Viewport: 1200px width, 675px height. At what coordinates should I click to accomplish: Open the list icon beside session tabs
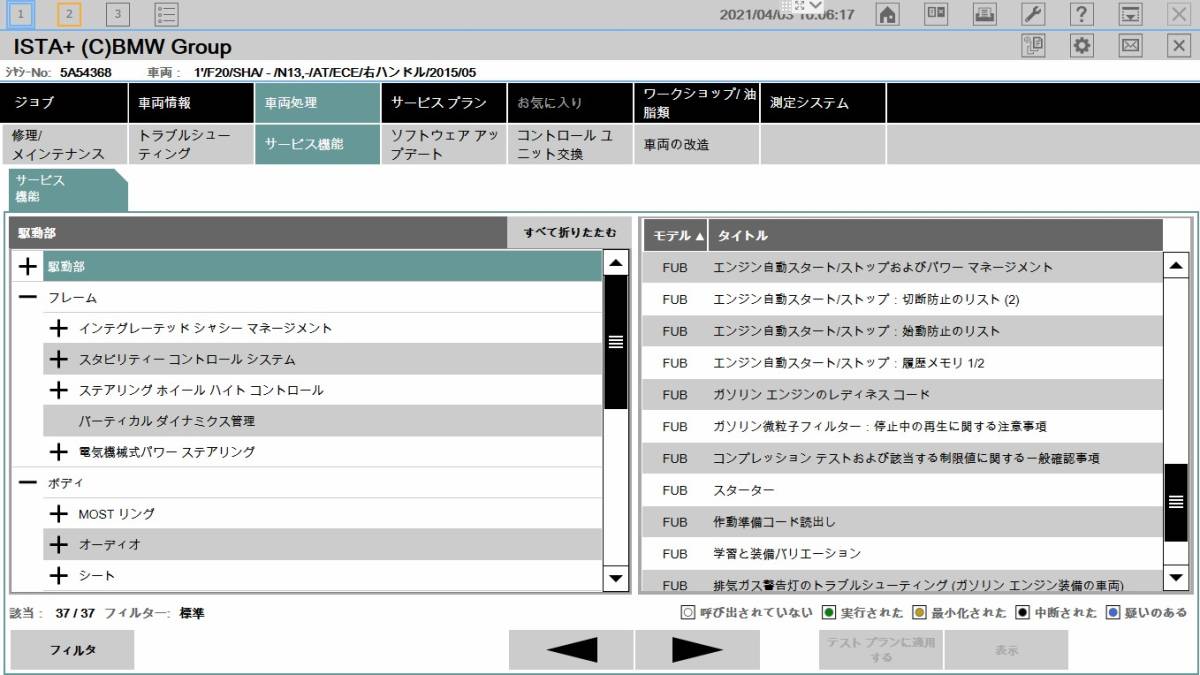click(166, 14)
